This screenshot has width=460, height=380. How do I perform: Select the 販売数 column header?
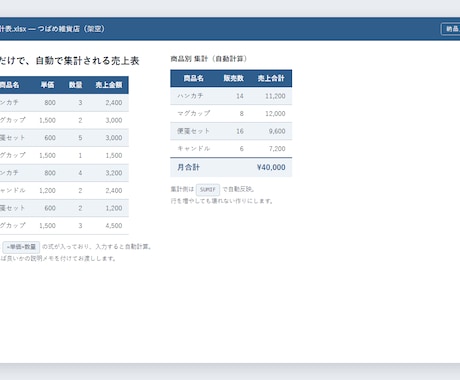234,78
